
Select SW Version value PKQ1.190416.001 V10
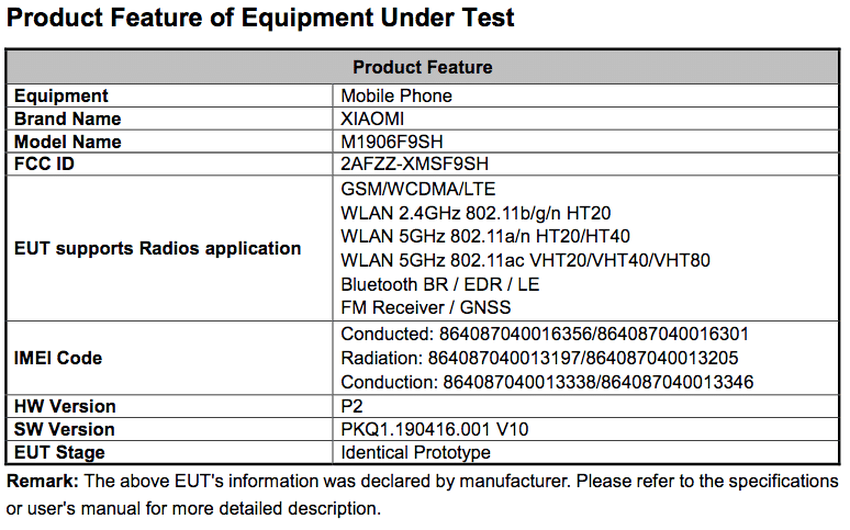[435, 429]
